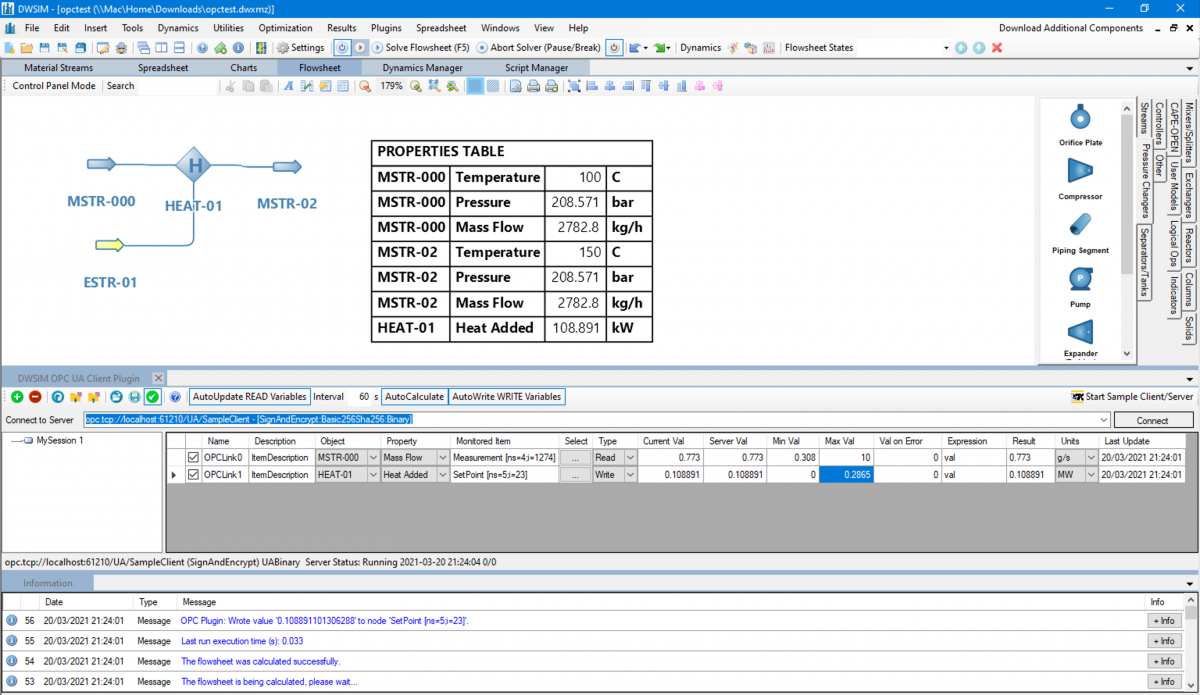This screenshot has width=1200, height=695.
Task: Select the Piping Segment in the palette
Action: [x=1080, y=222]
